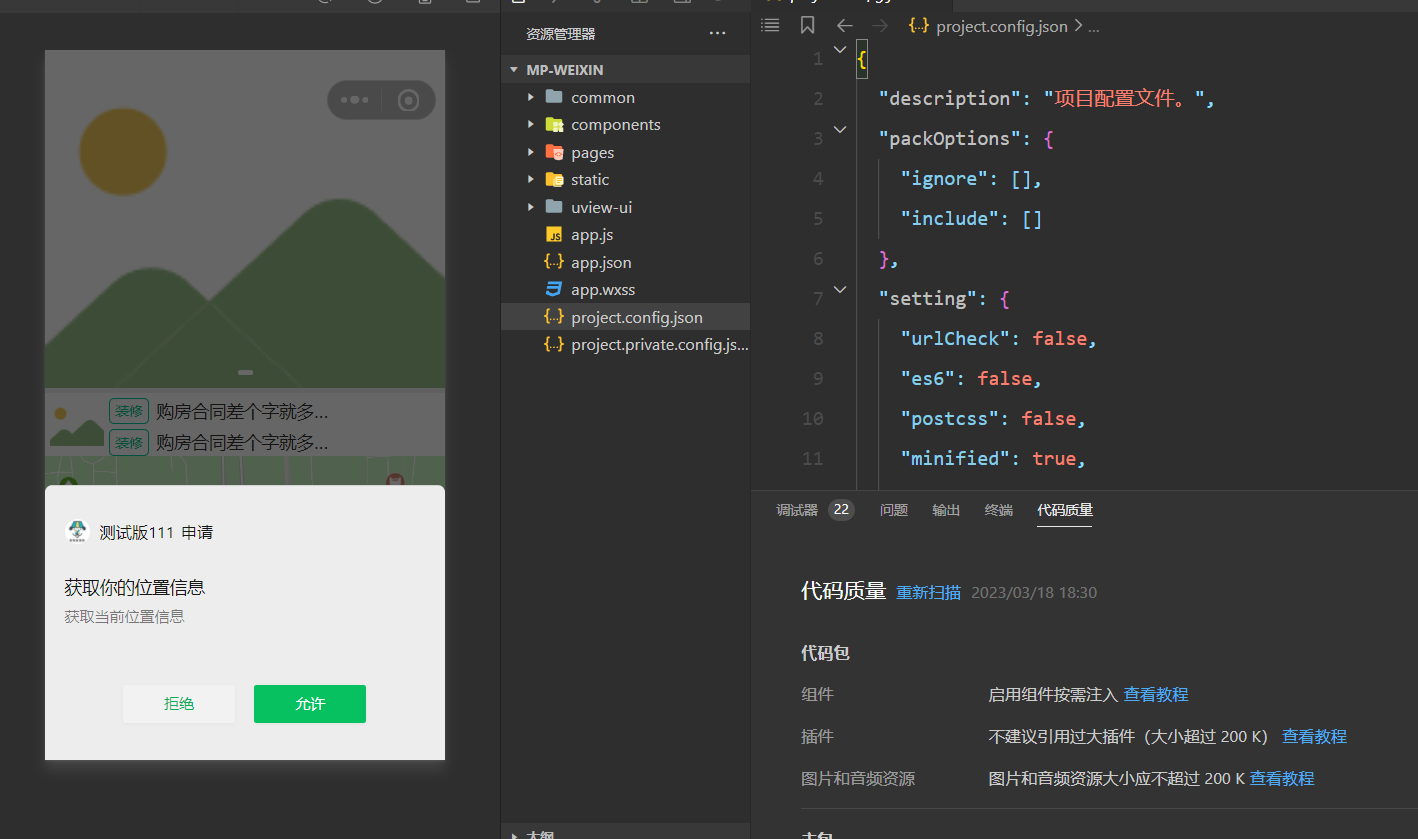Click the breadcrumb ellipsis after project.config.json

click(1093, 27)
